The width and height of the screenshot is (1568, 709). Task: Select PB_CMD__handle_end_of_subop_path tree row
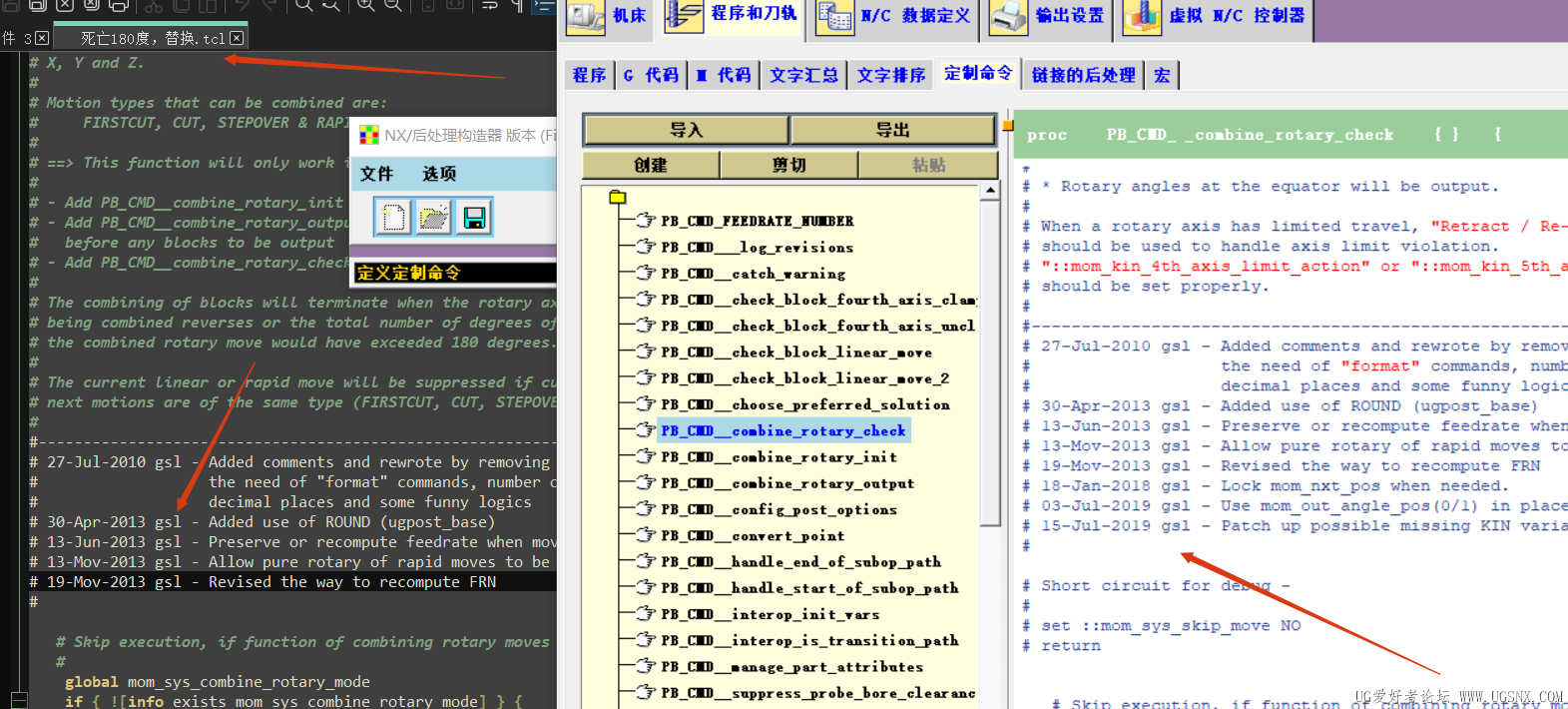800,561
